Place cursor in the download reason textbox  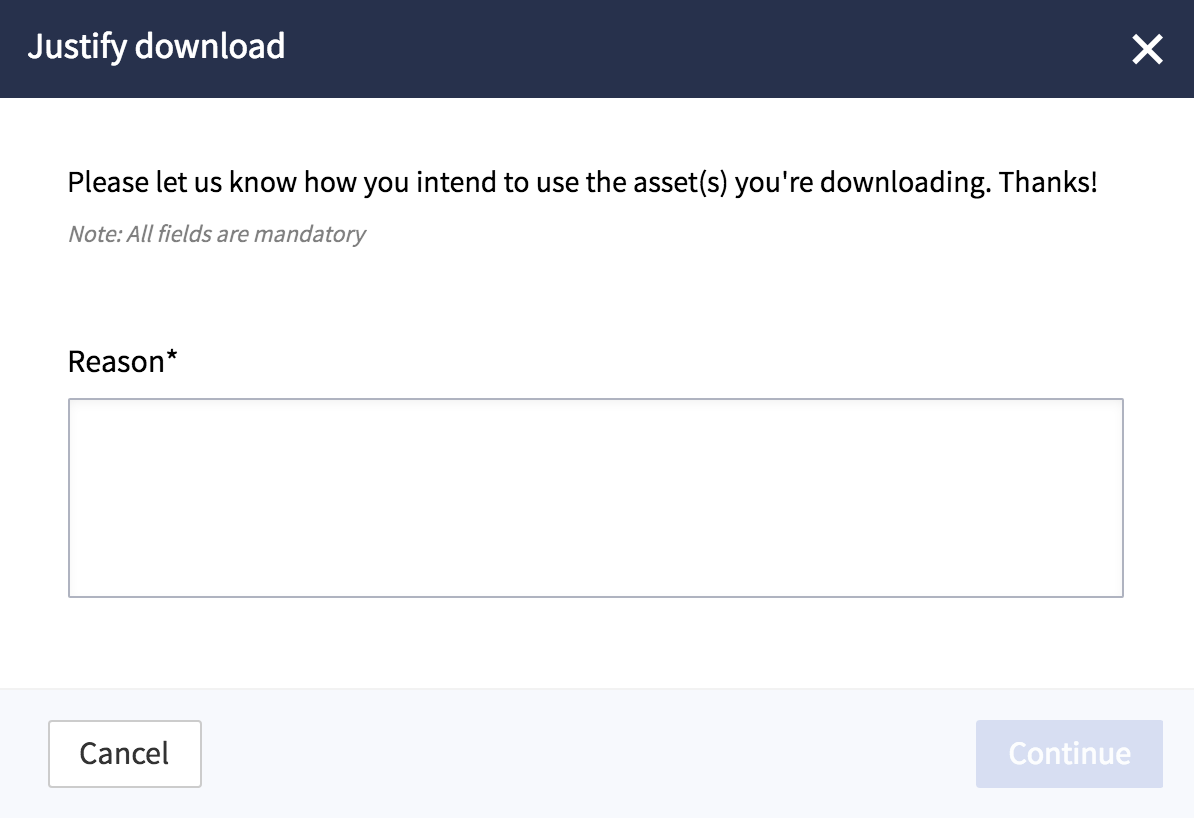pos(595,497)
